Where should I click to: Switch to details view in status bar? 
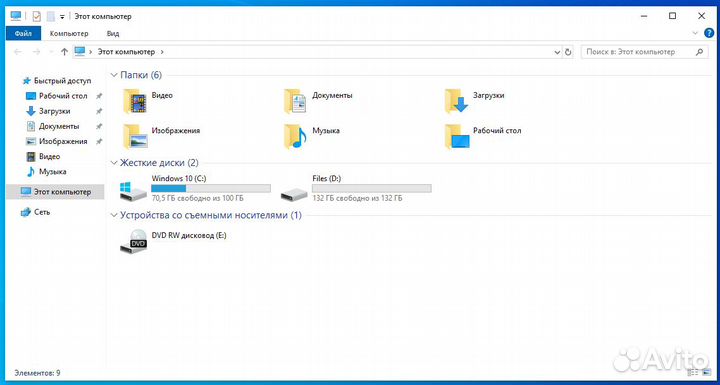693,373
